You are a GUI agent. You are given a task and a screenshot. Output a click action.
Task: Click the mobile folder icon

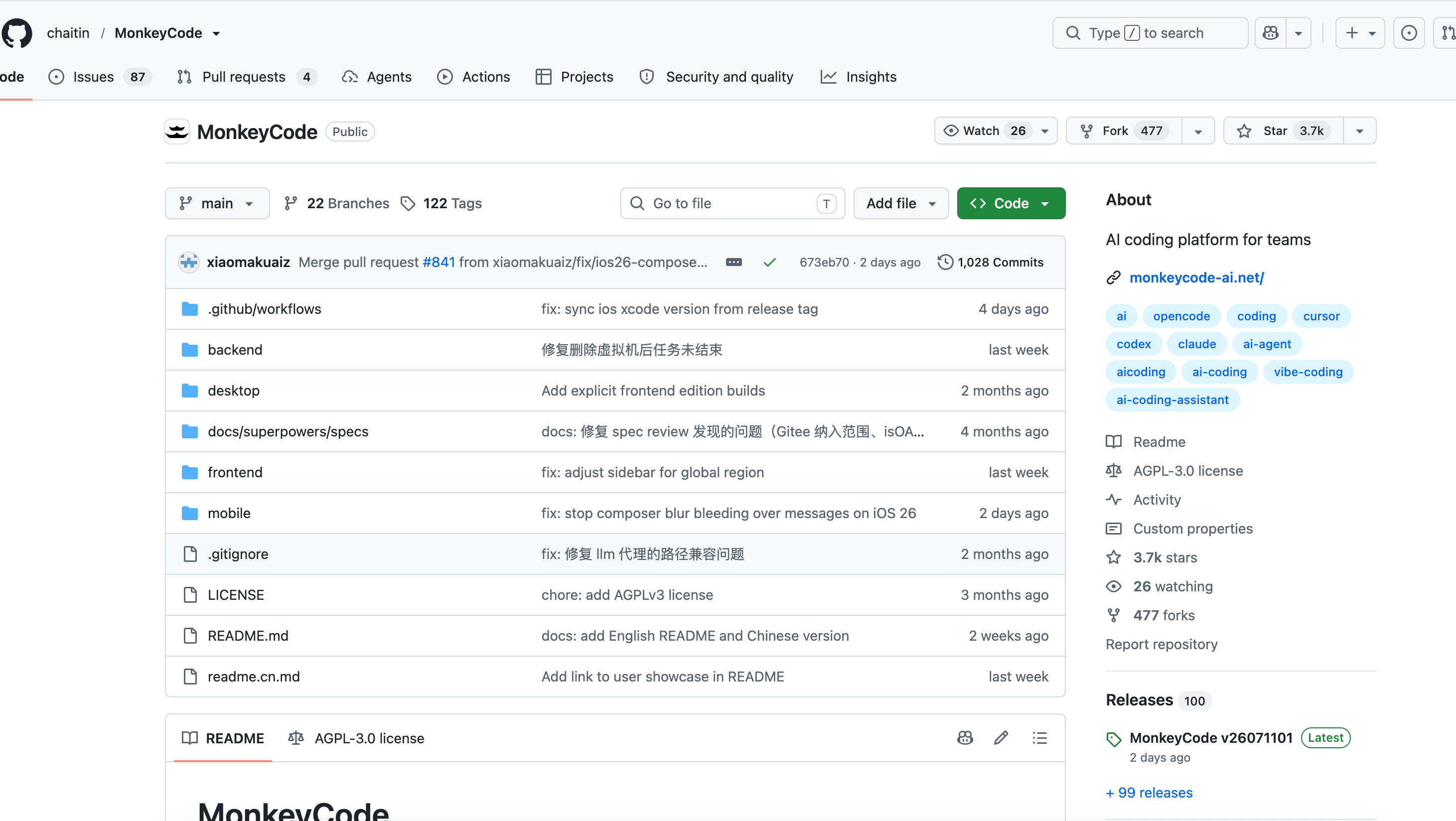pos(190,513)
